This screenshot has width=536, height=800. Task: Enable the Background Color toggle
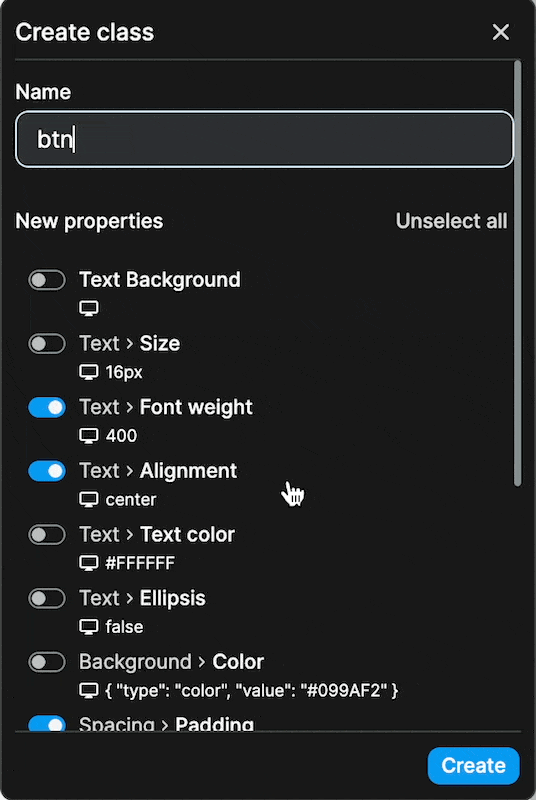(x=47, y=662)
